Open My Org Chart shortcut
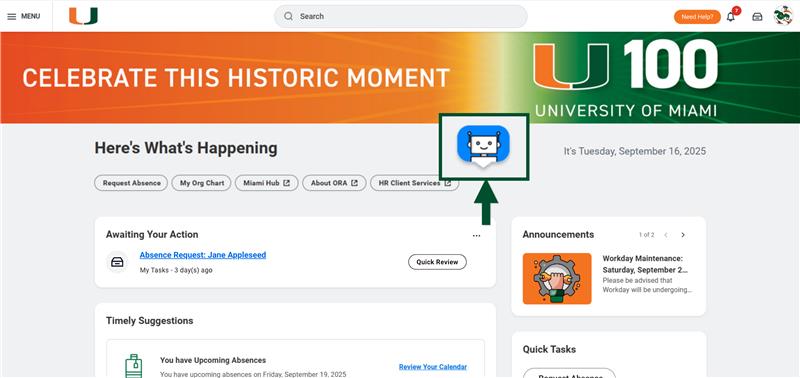 click(202, 183)
